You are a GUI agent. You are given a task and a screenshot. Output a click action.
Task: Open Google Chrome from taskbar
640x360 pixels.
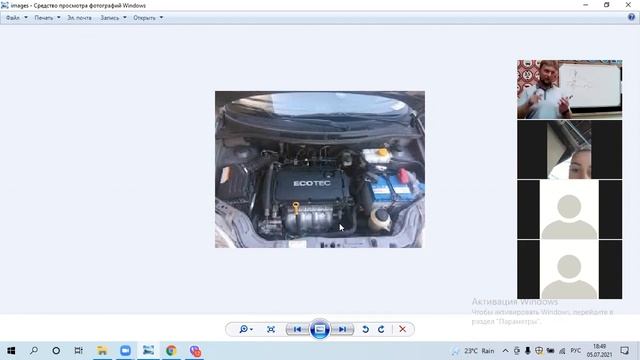171,351
